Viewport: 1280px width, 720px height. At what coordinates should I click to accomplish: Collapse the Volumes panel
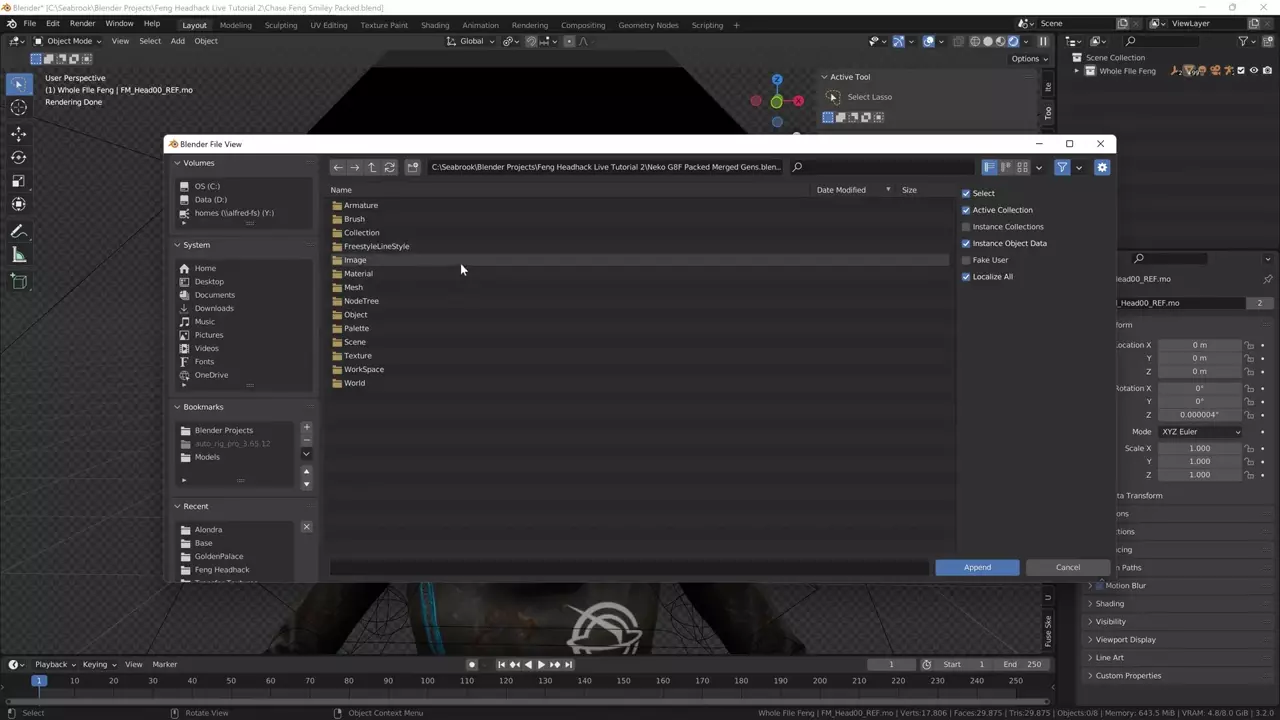click(178, 163)
